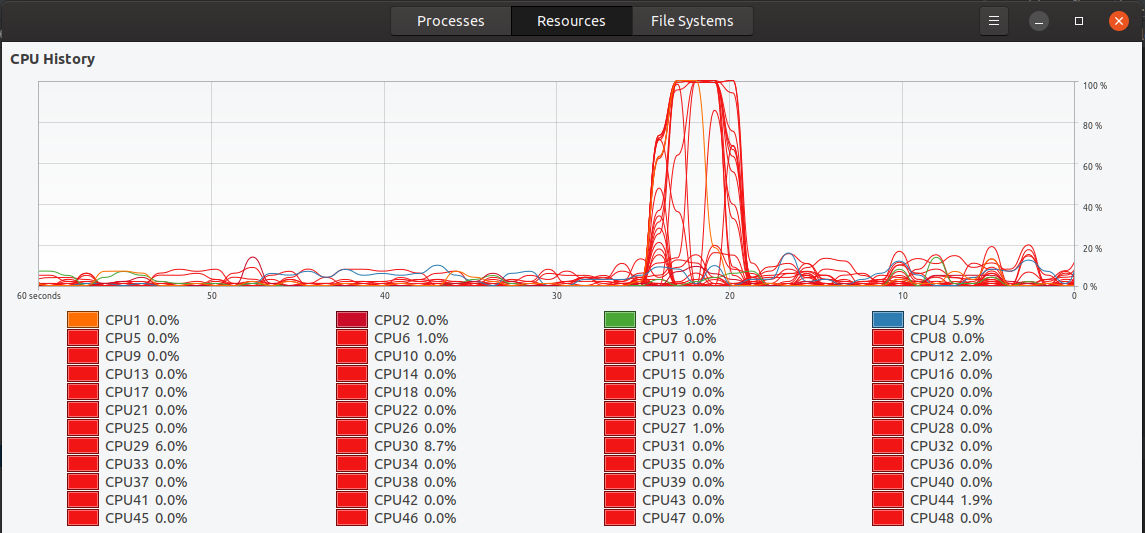Select the CPU29 color swatch

coord(83,446)
